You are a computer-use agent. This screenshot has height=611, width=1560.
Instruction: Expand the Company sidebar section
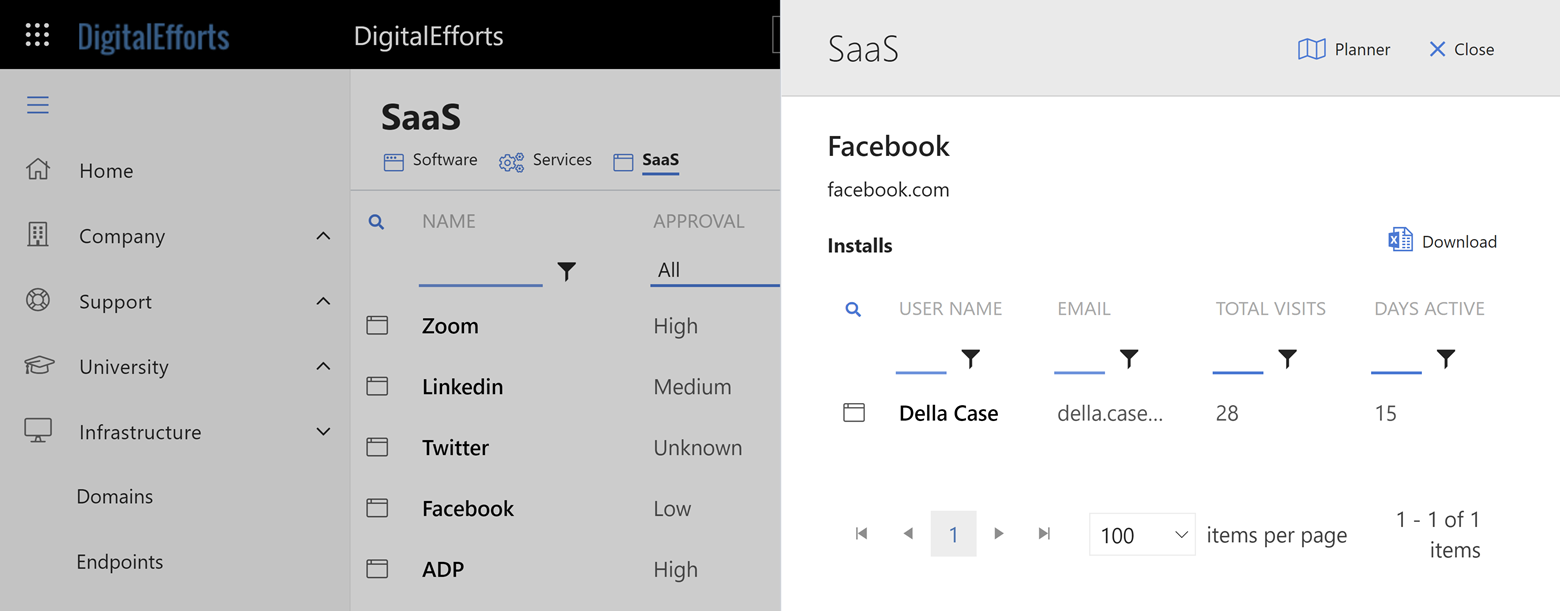[x=323, y=236]
